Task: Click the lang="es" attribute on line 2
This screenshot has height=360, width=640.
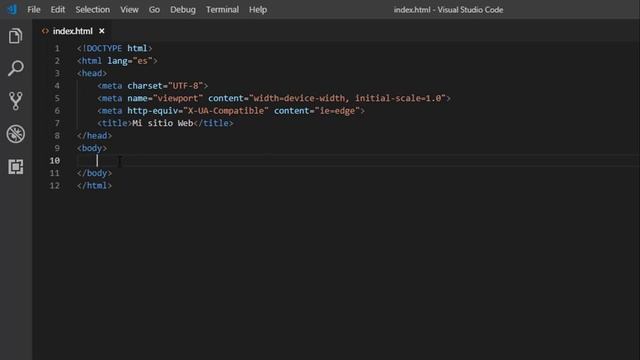Action: (130, 61)
